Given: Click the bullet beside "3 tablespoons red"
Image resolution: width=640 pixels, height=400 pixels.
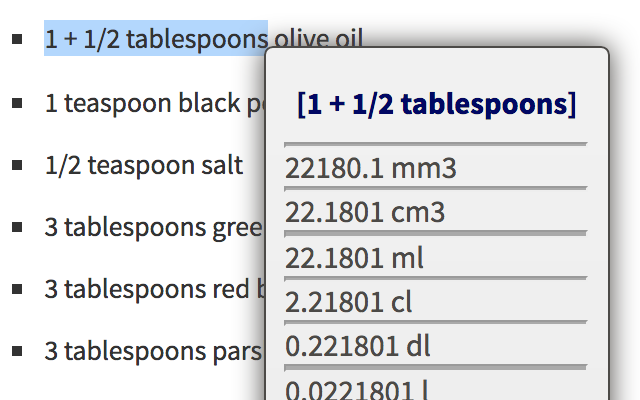Looking at the screenshot, I should [x=17, y=289].
